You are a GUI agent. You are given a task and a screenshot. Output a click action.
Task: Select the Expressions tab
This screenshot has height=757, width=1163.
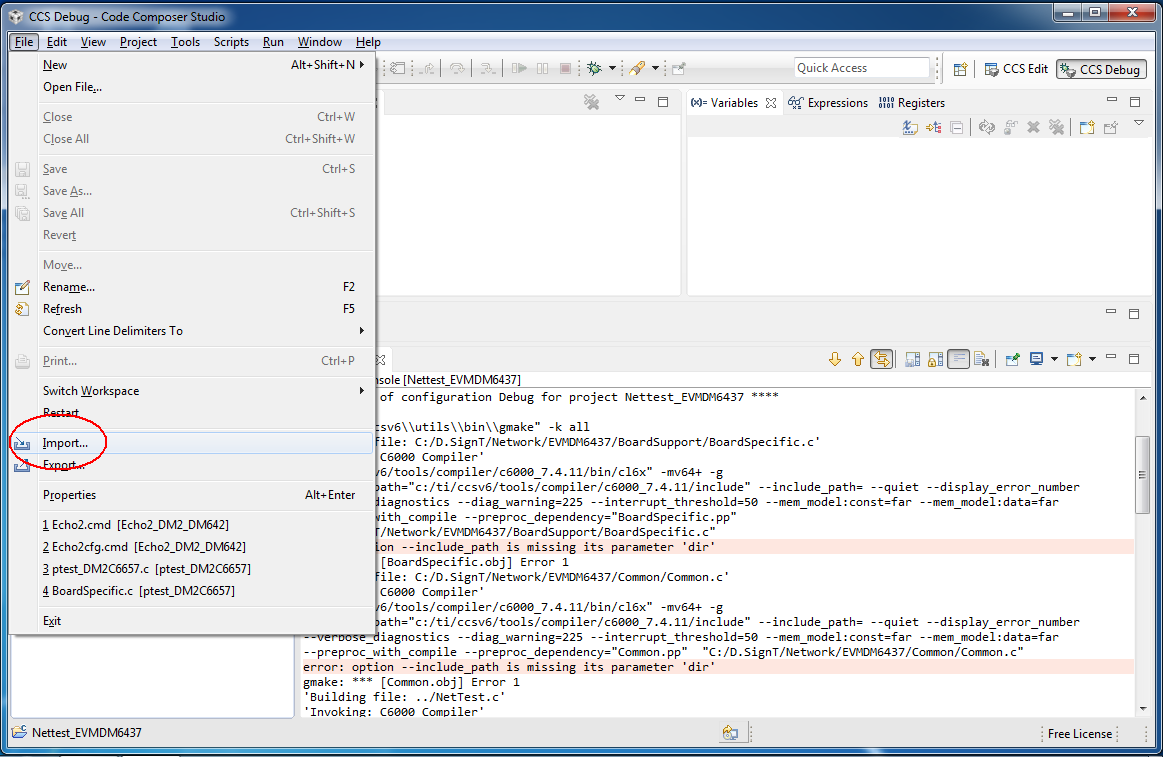[x=828, y=103]
